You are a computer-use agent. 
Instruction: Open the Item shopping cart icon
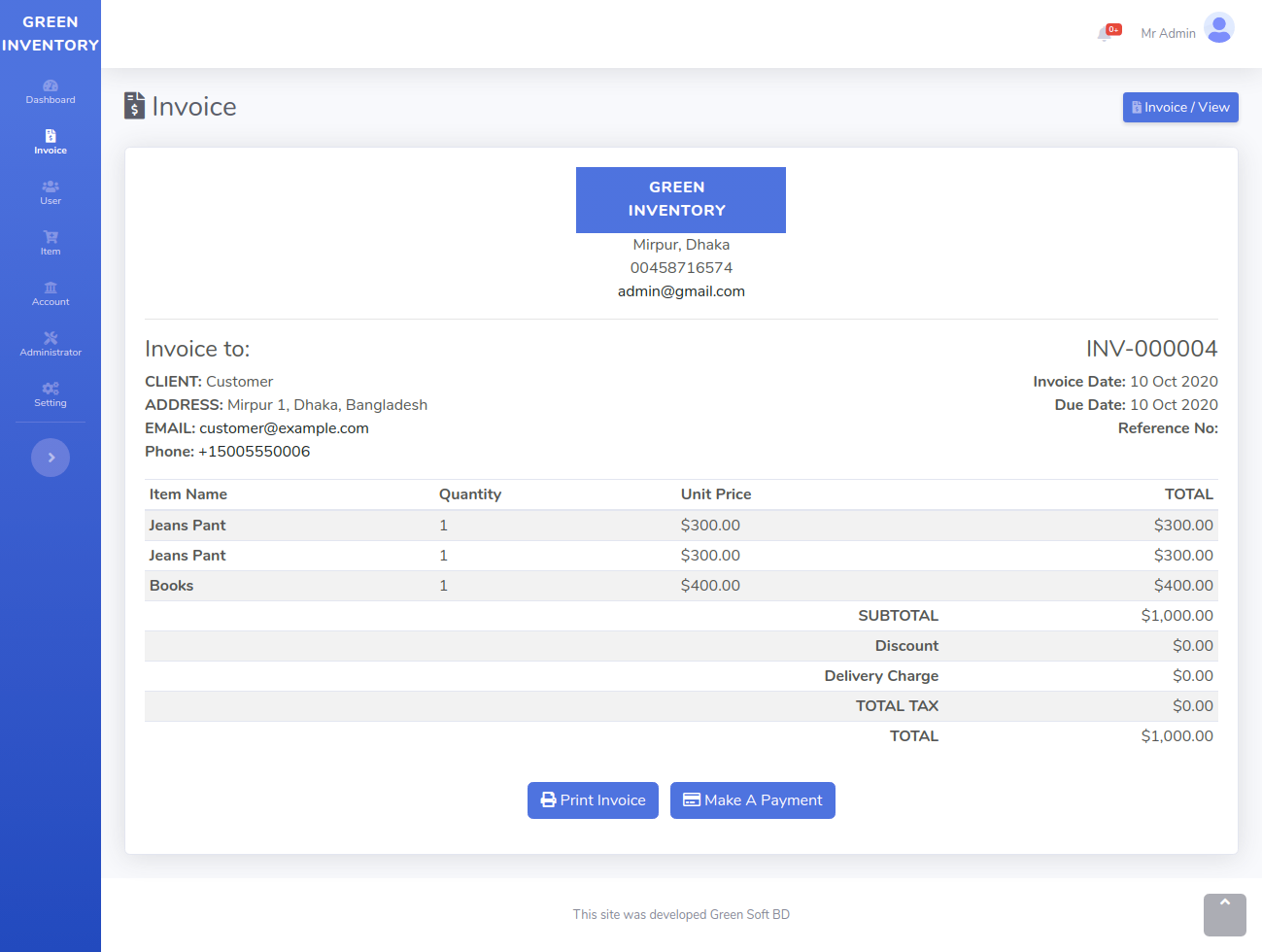tap(51, 238)
